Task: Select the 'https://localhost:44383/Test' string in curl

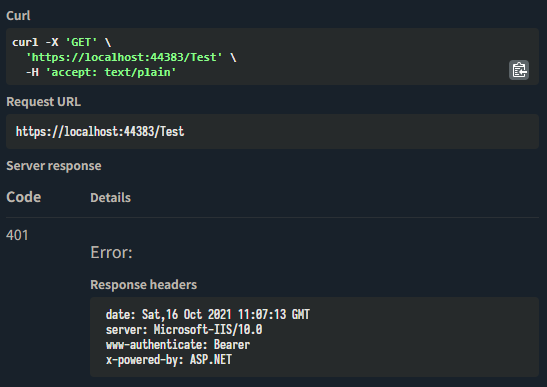Action: (124, 57)
